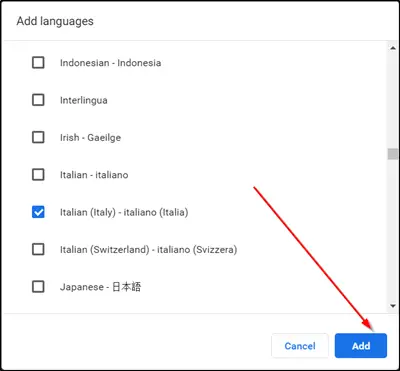This screenshot has width=400, height=371.
Task: Enable the Irish - Gaeilge checkbox
Action: pyautogui.click(x=38, y=137)
